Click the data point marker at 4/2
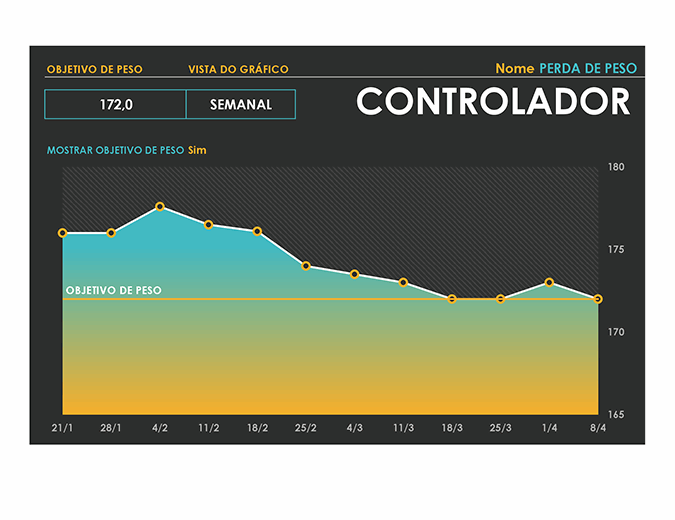The image size is (675, 520). (160, 207)
